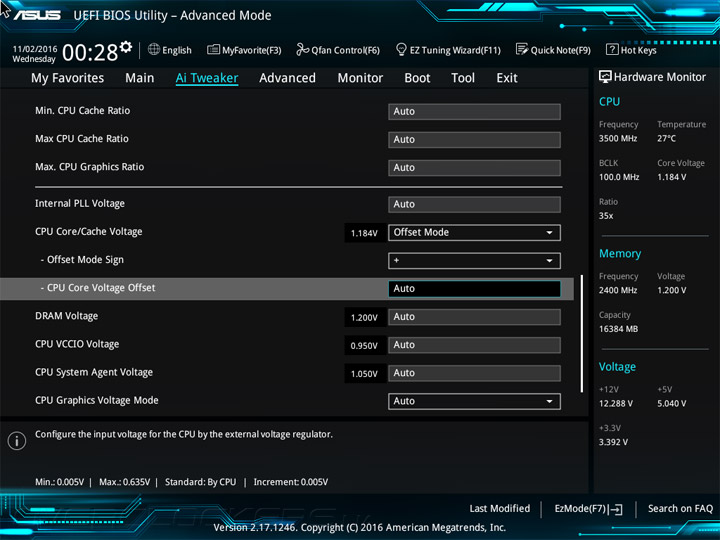Click the DRAM Voltage Auto field
This screenshot has width=720, height=540.
point(474,316)
